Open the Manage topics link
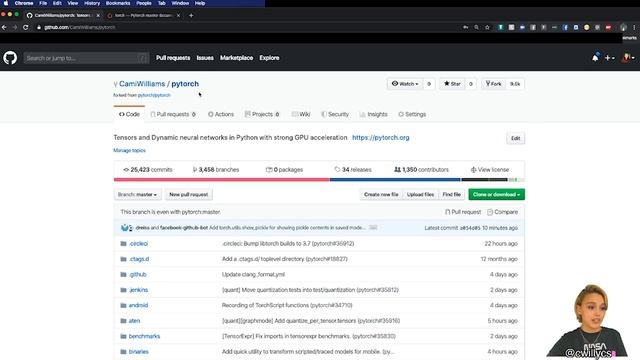Image resolution: width=640 pixels, height=360 pixels. pyautogui.click(x=129, y=151)
